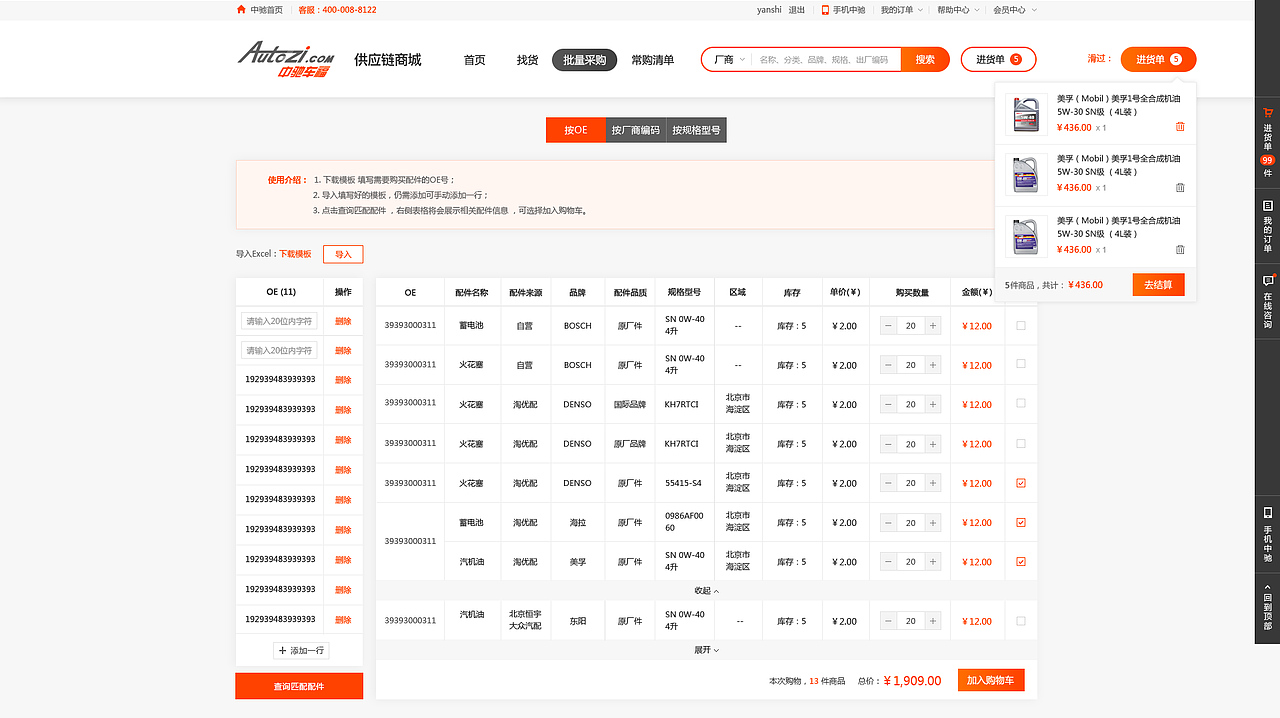Check the 火花塞 DENSO 国际品牌 row checkbox
Screen dimensions: 1280x718
(1021, 404)
